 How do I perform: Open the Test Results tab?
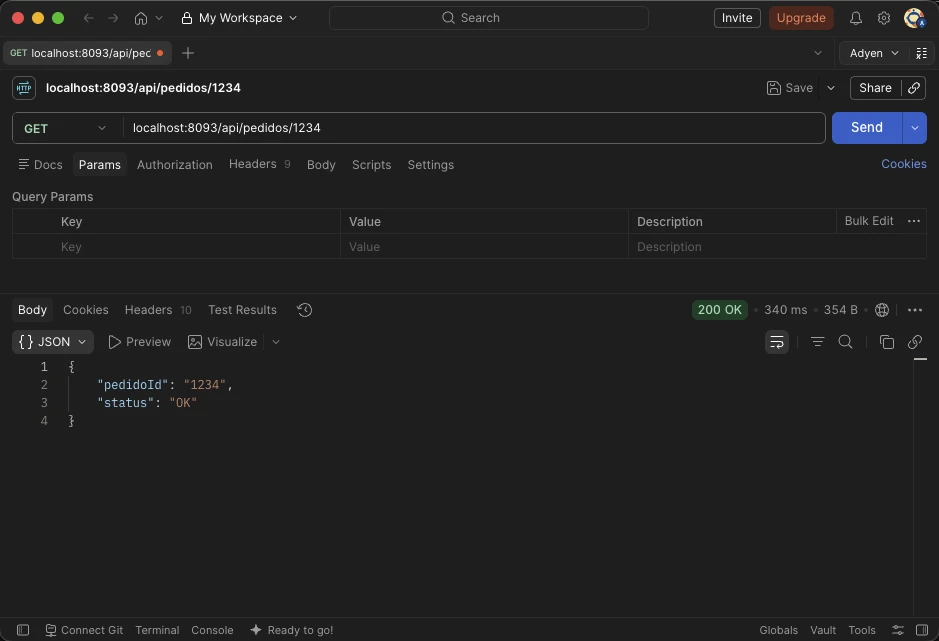[x=243, y=310]
